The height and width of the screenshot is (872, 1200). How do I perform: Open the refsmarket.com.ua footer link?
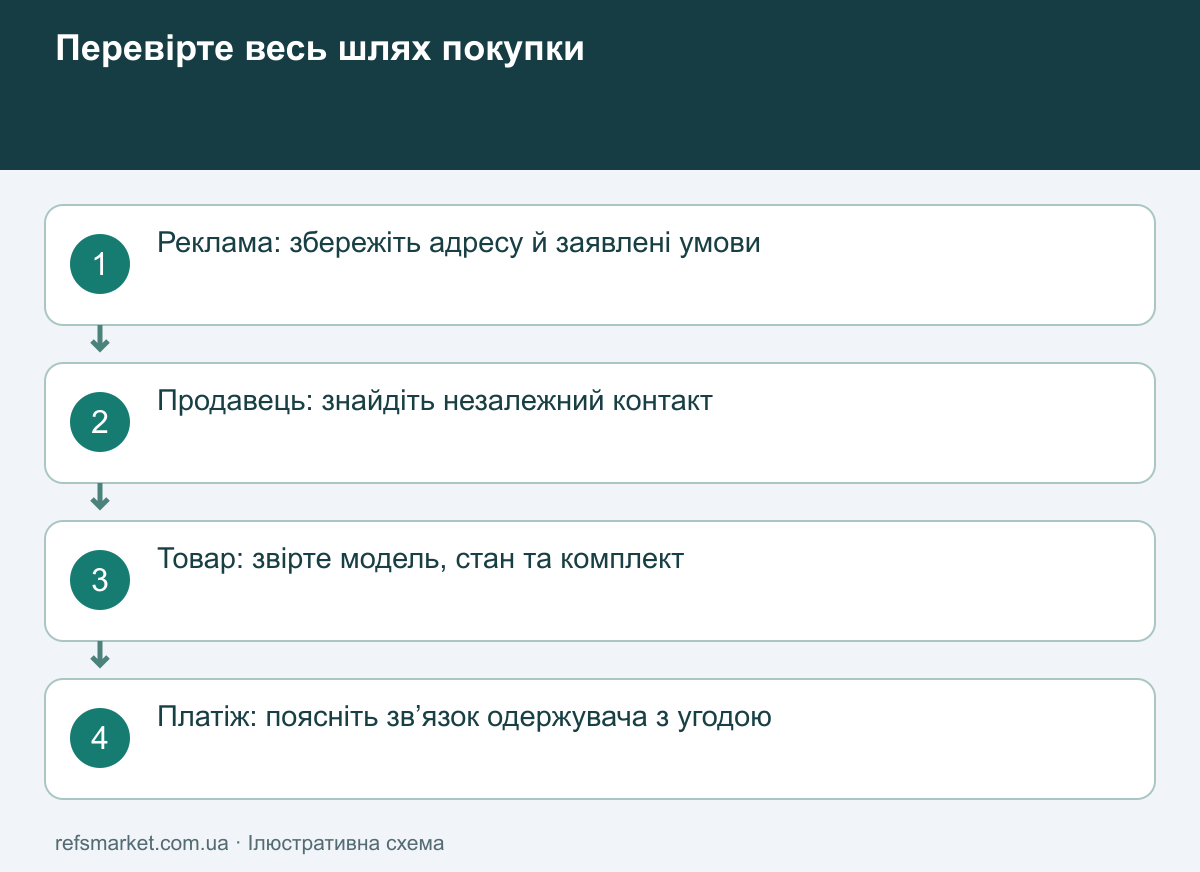pyautogui.click(x=142, y=843)
